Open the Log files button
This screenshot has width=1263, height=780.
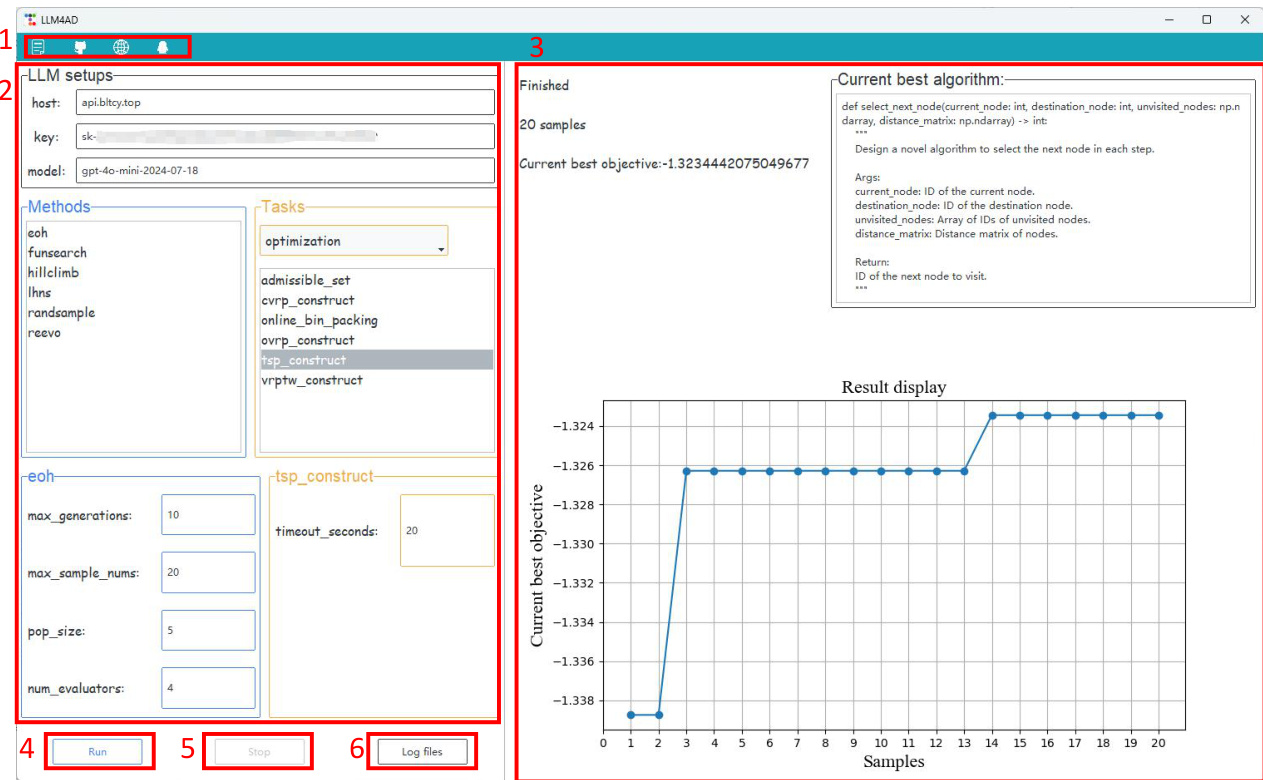coord(421,752)
